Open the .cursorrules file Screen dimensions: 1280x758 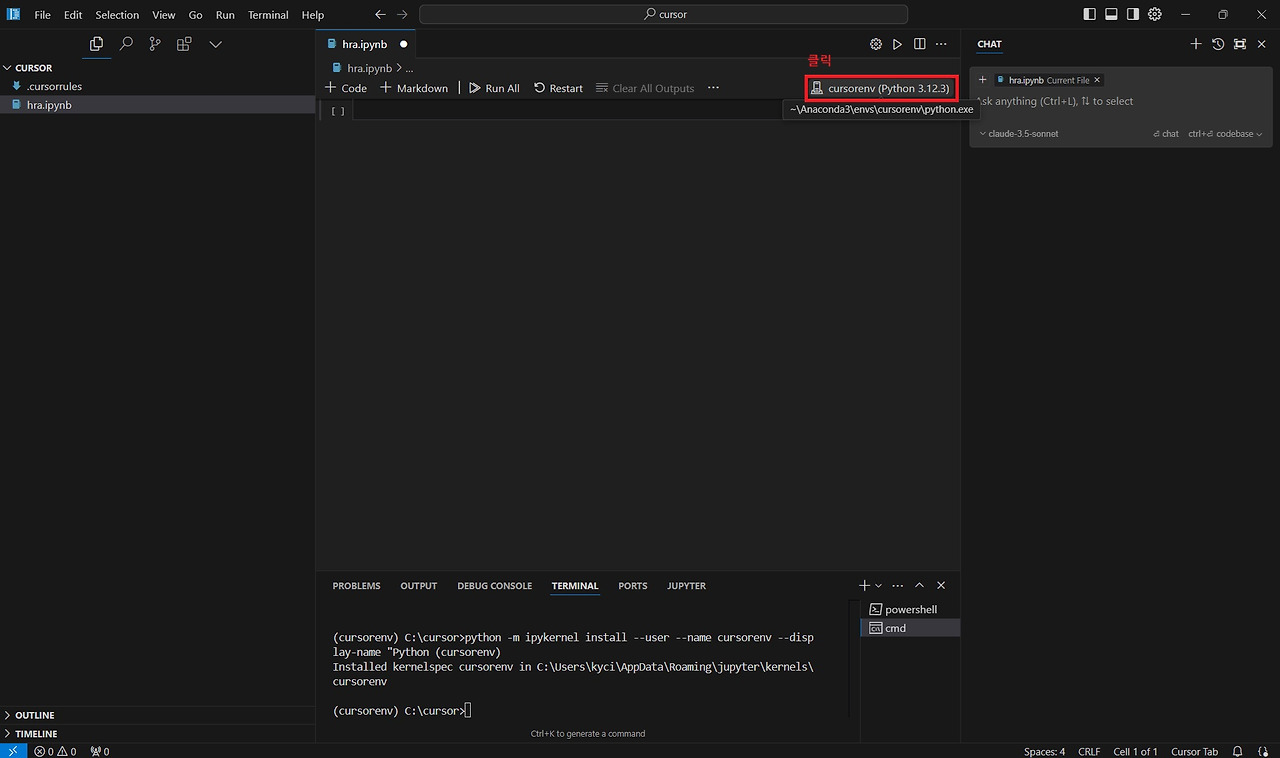[x=158, y=86]
